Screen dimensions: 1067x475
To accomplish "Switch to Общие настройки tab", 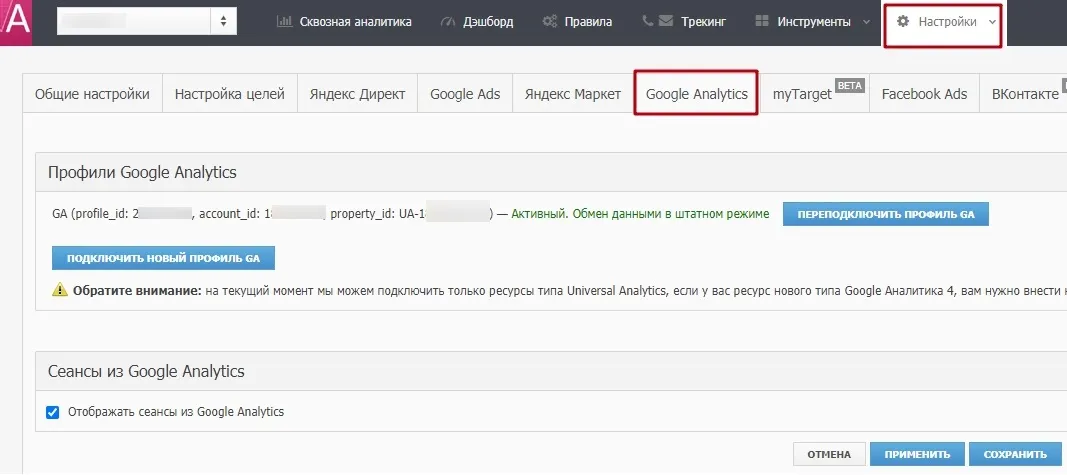I will pyautogui.click(x=93, y=94).
